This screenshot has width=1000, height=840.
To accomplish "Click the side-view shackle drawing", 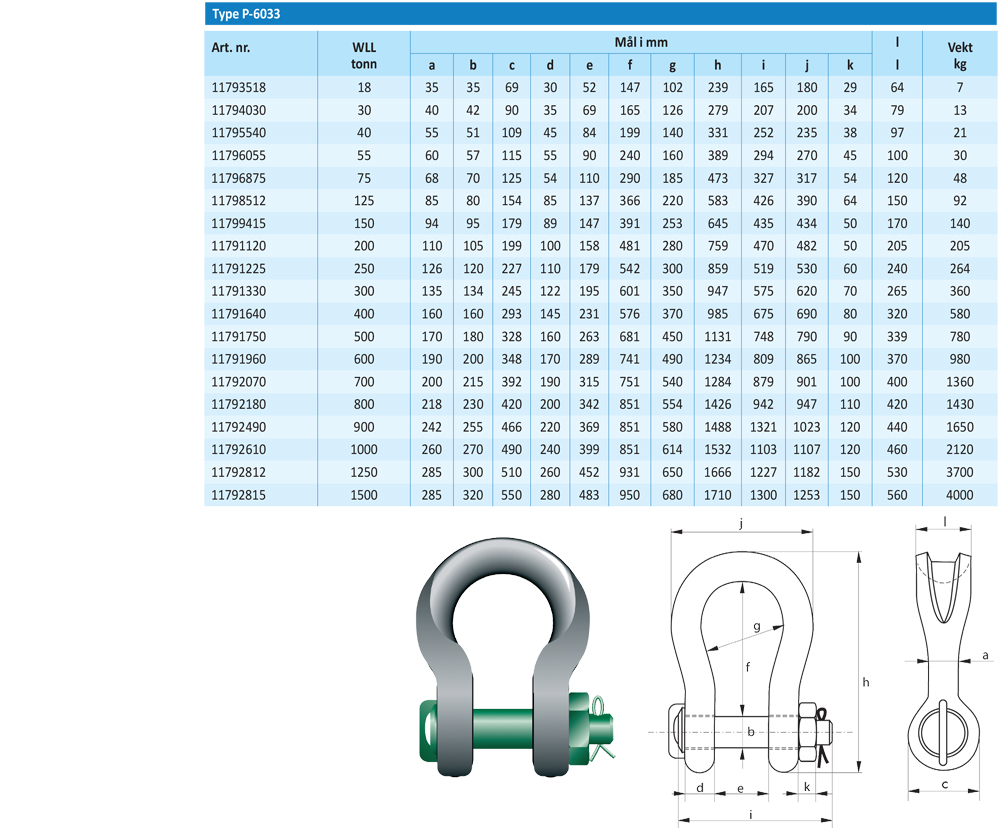I will pos(944,660).
